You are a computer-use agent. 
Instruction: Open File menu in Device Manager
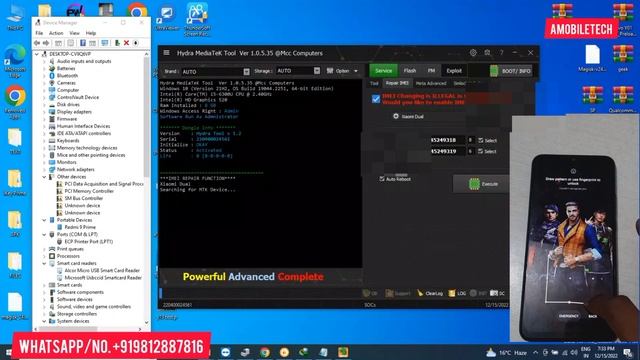pyautogui.click(x=39, y=33)
